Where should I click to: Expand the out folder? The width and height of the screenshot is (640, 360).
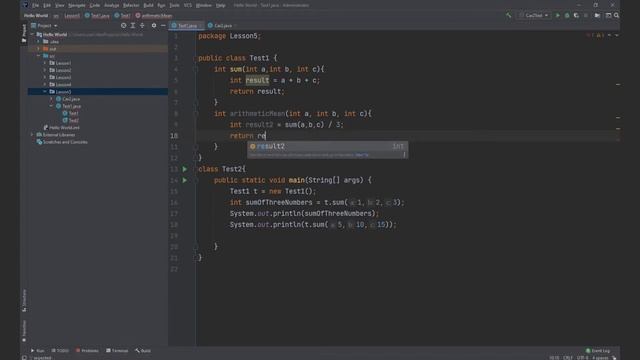(x=39, y=49)
